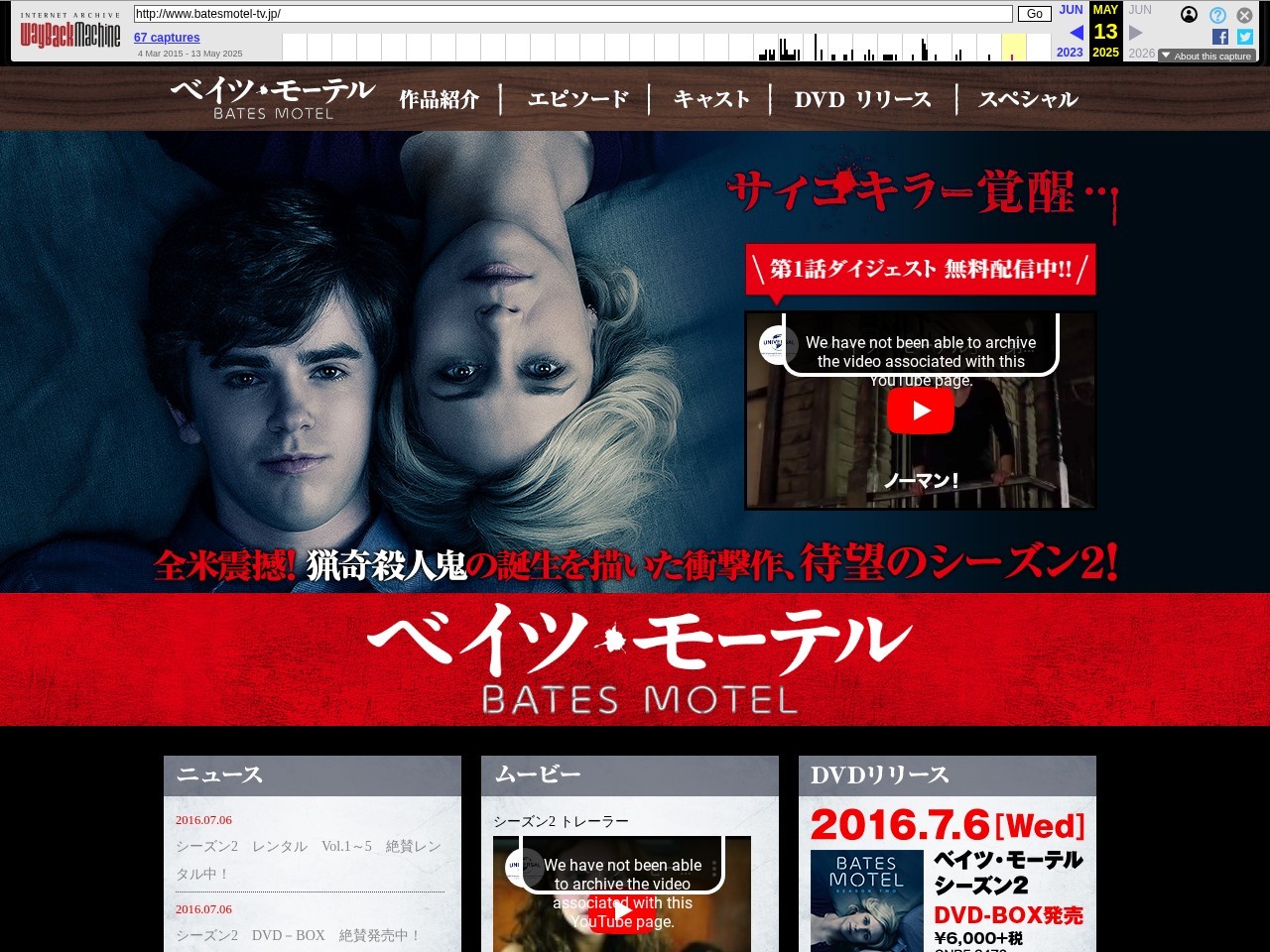Go to the キャスト page
1270x952 pixels.
[710, 99]
